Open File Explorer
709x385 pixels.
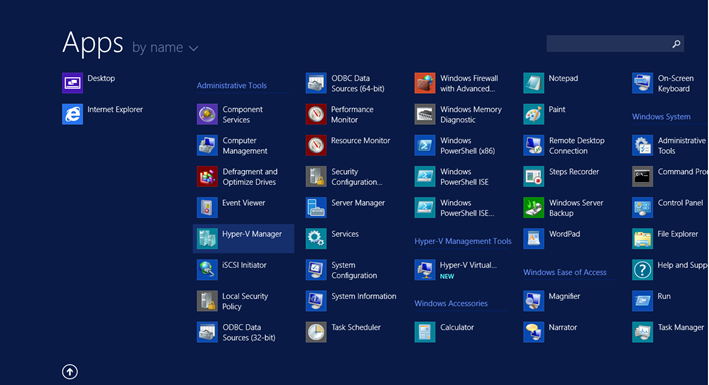point(665,239)
